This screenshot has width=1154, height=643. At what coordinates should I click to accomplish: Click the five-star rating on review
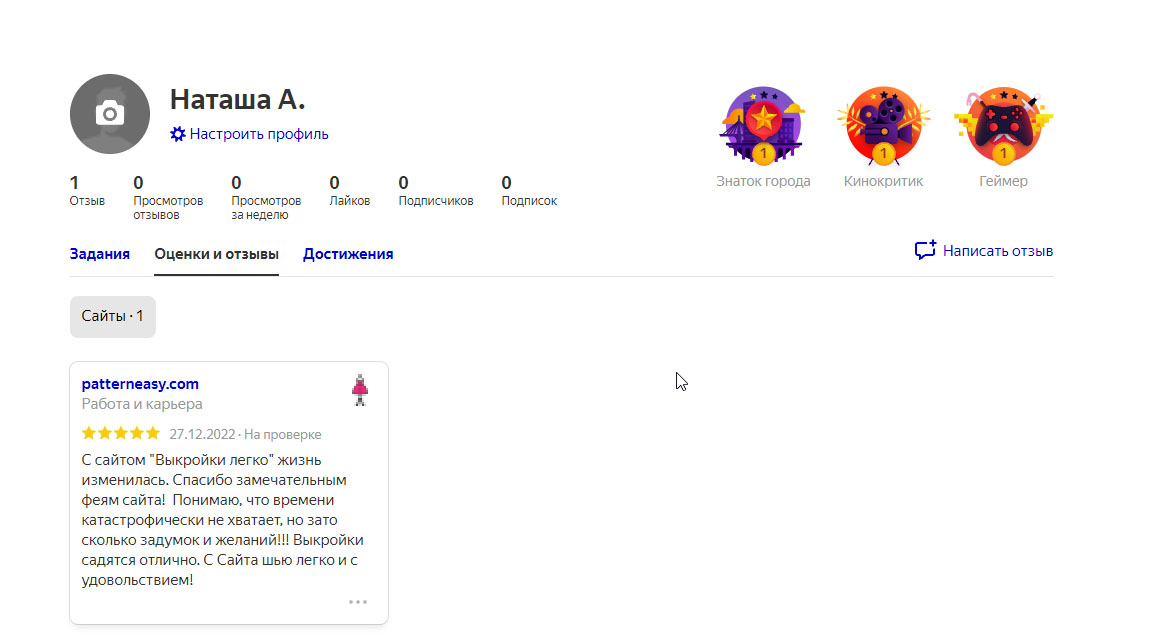pyautogui.click(x=121, y=434)
